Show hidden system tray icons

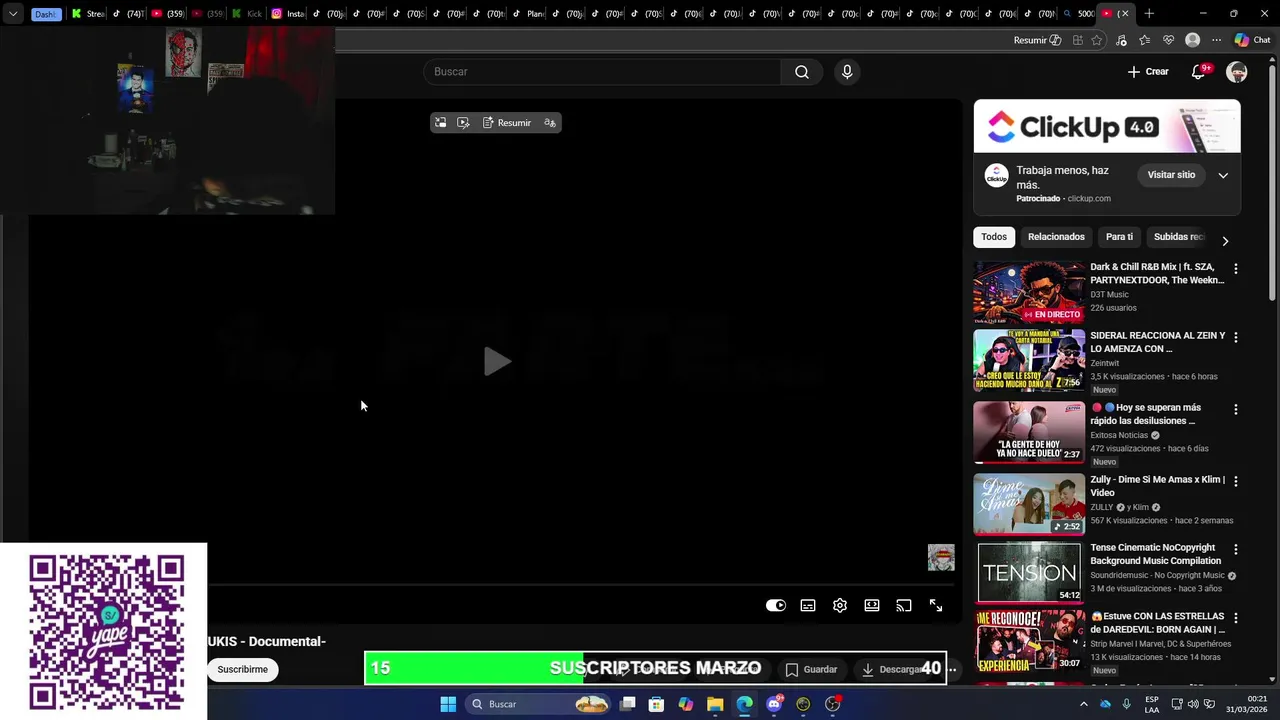coord(1083,704)
